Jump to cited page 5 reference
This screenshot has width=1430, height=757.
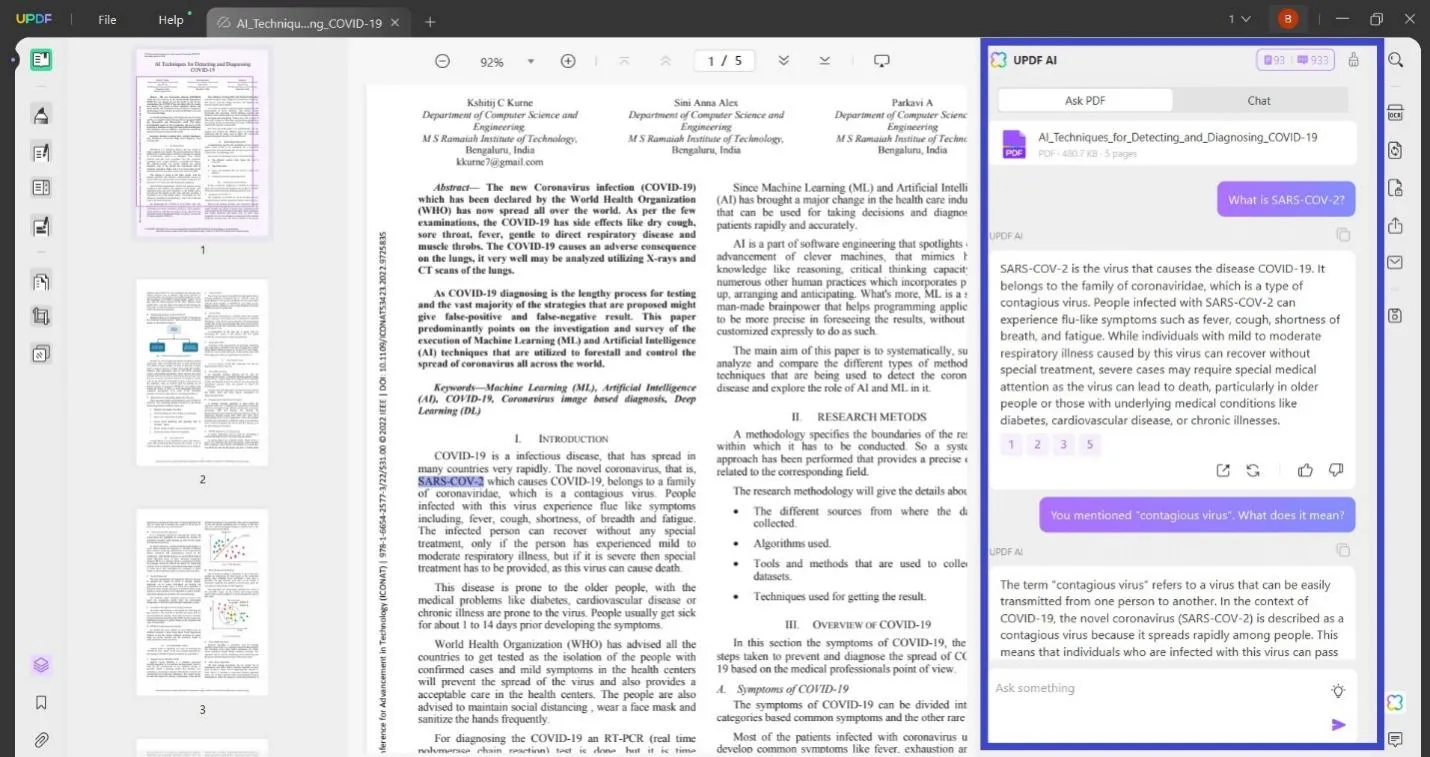click(1090, 445)
